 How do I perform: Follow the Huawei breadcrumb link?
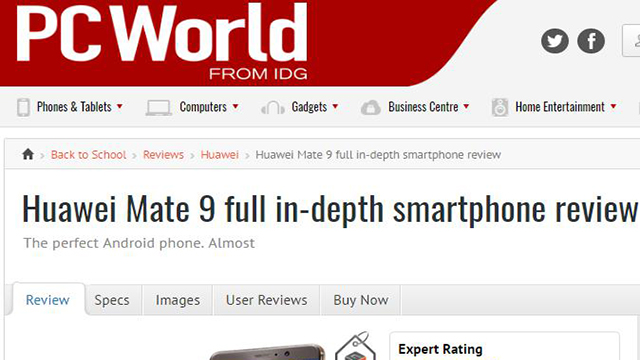(220, 155)
